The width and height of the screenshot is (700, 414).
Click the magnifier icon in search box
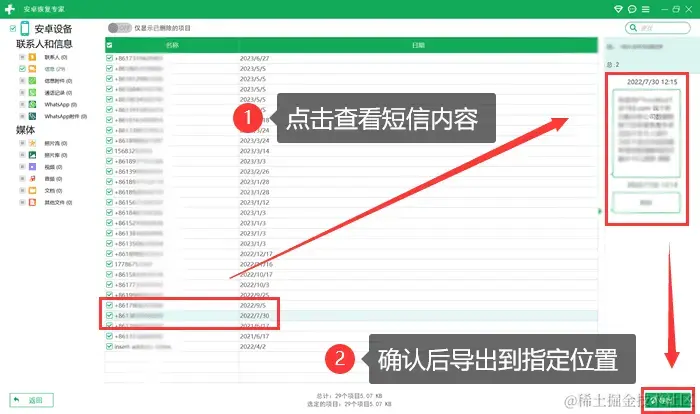(633, 28)
